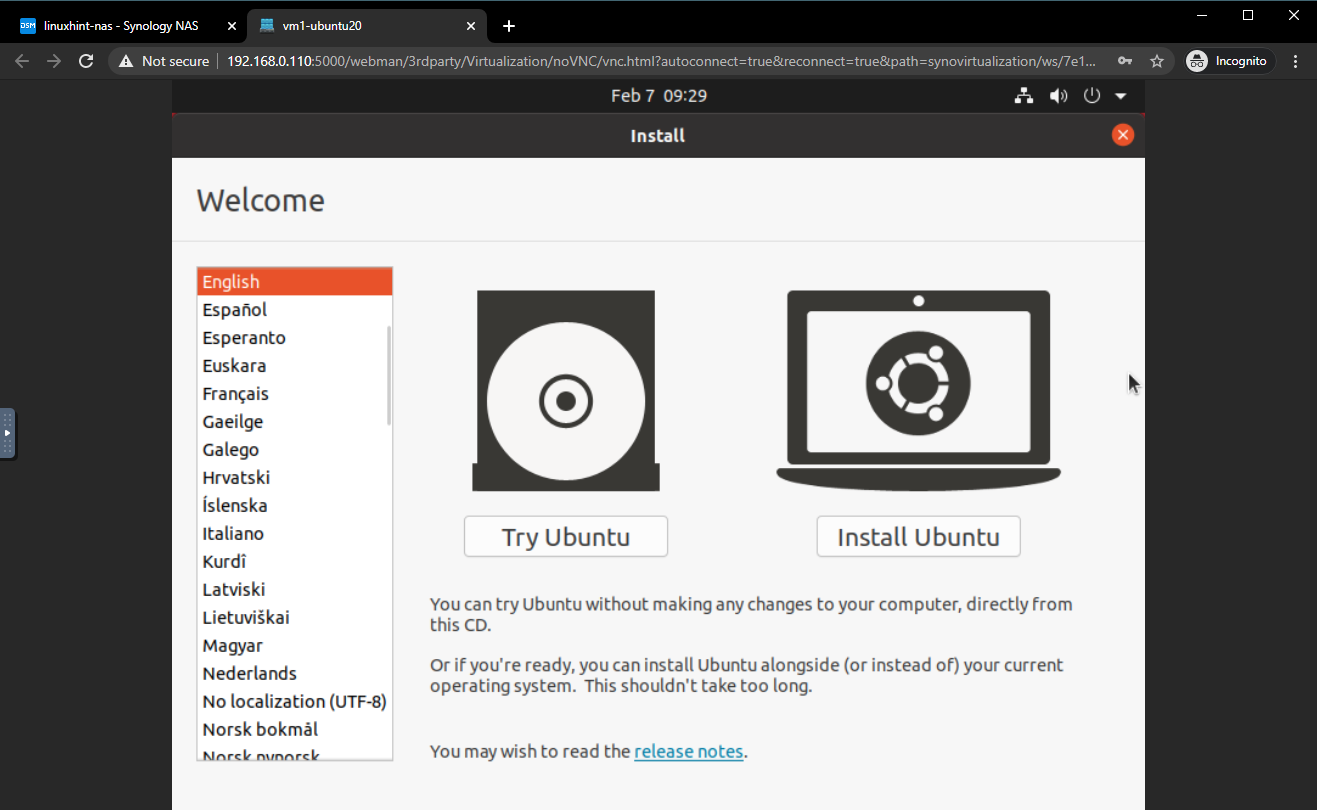Open the release notes link
The image size is (1317, 810).
(x=688, y=751)
